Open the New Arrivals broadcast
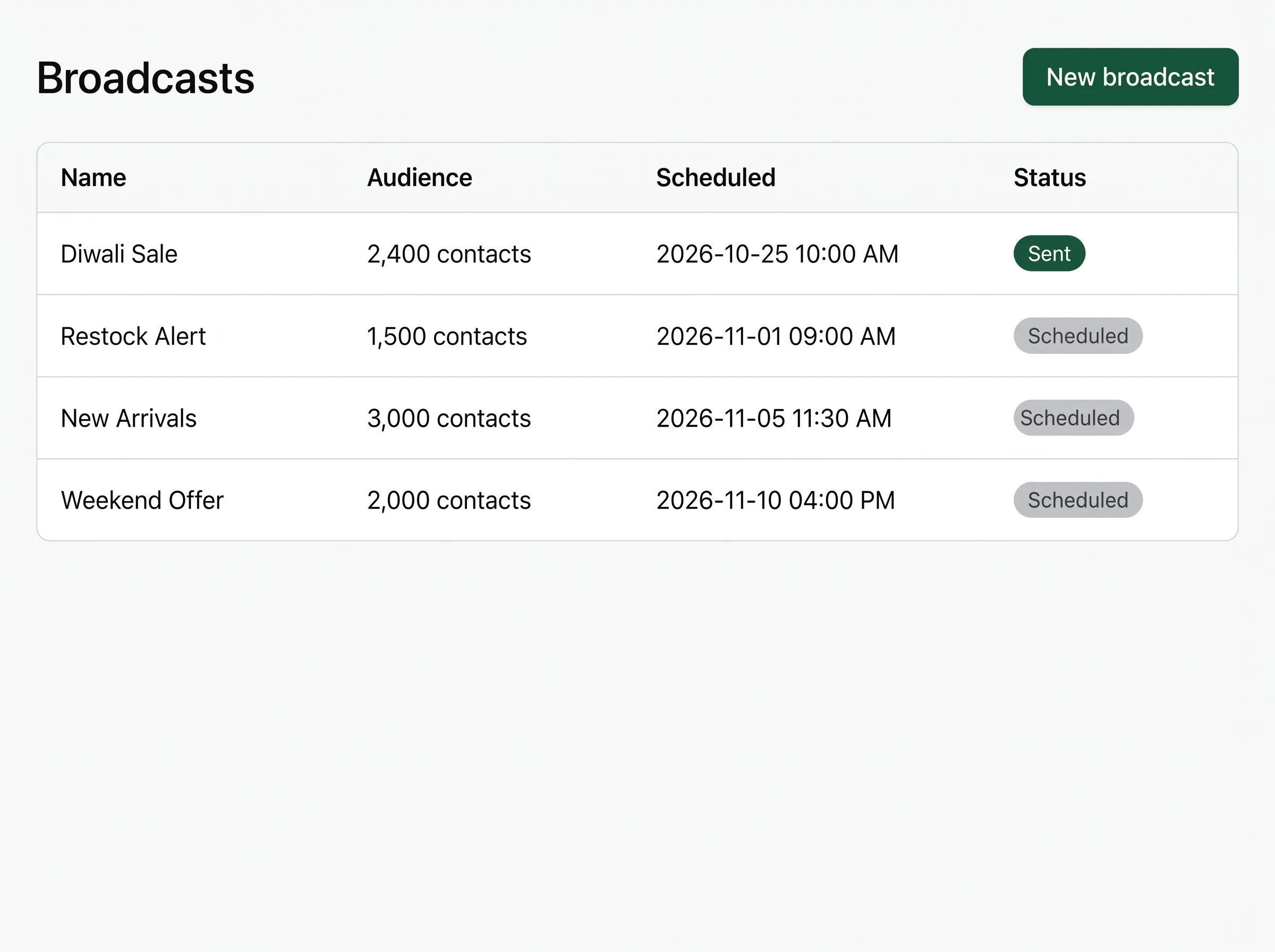Image resolution: width=1275 pixels, height=952 pixels. (129, 419)
